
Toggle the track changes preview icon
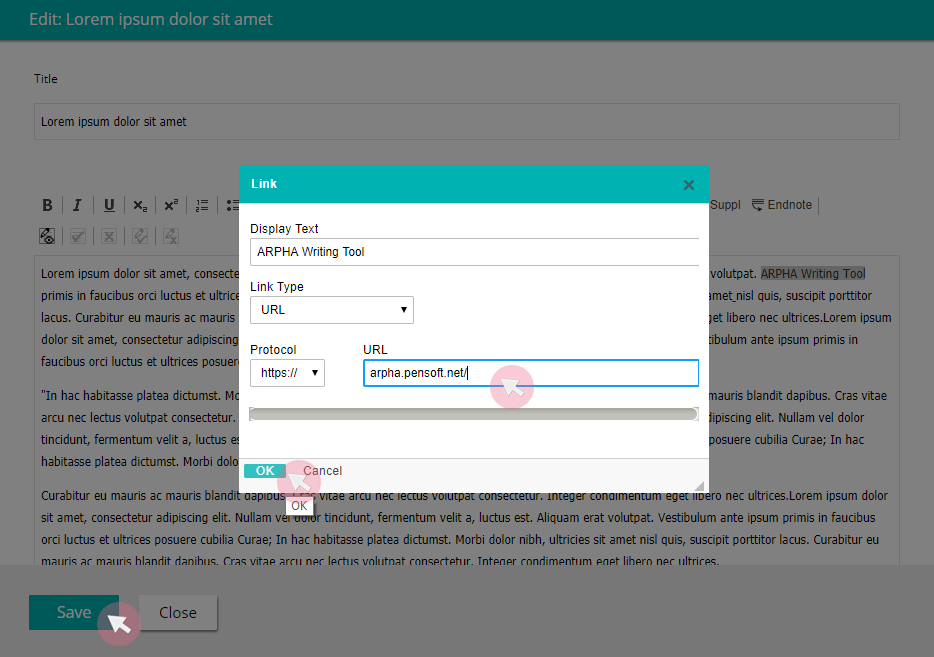click(x=47, y=236)
